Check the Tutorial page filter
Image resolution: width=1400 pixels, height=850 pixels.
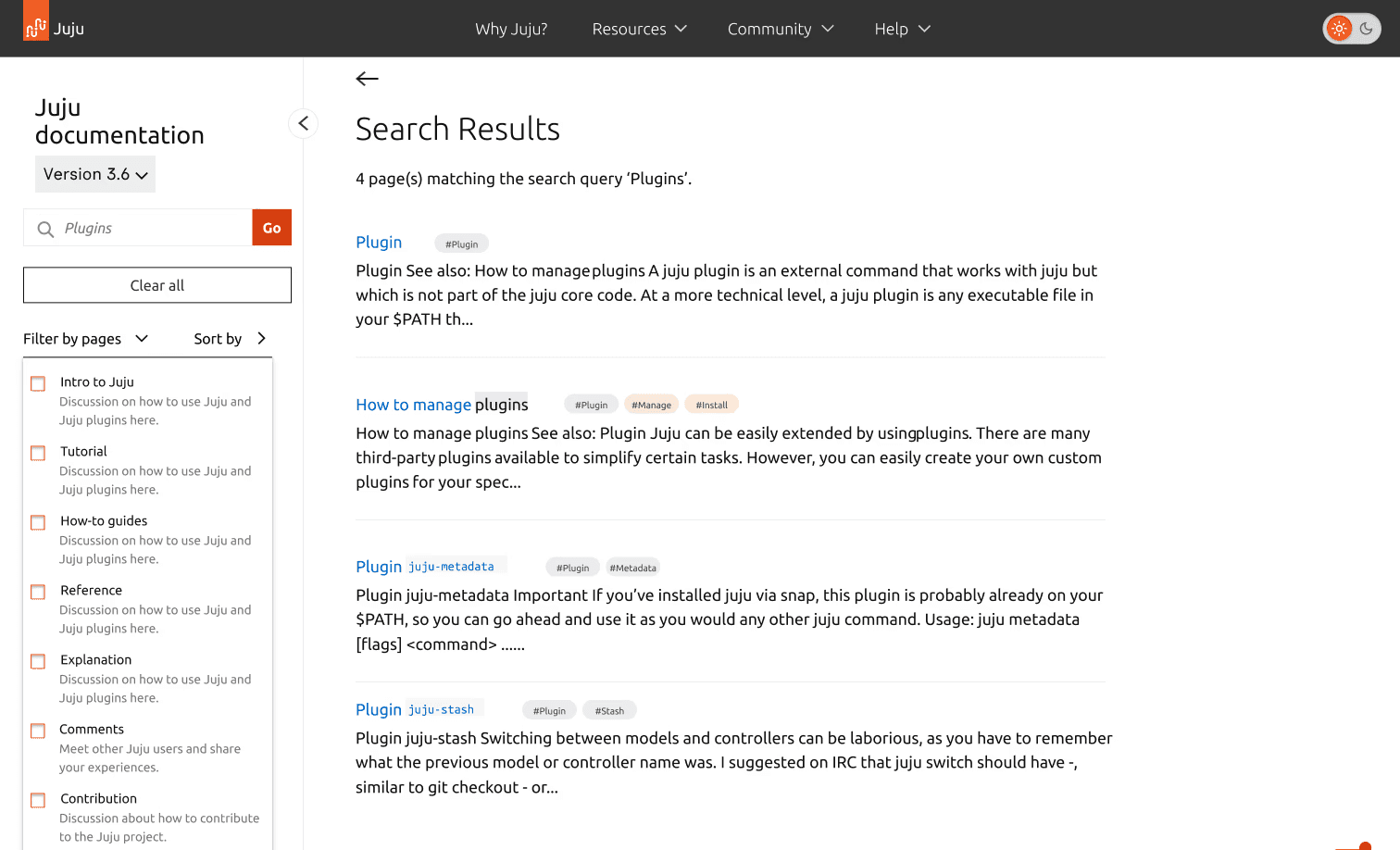click(38, 453)
